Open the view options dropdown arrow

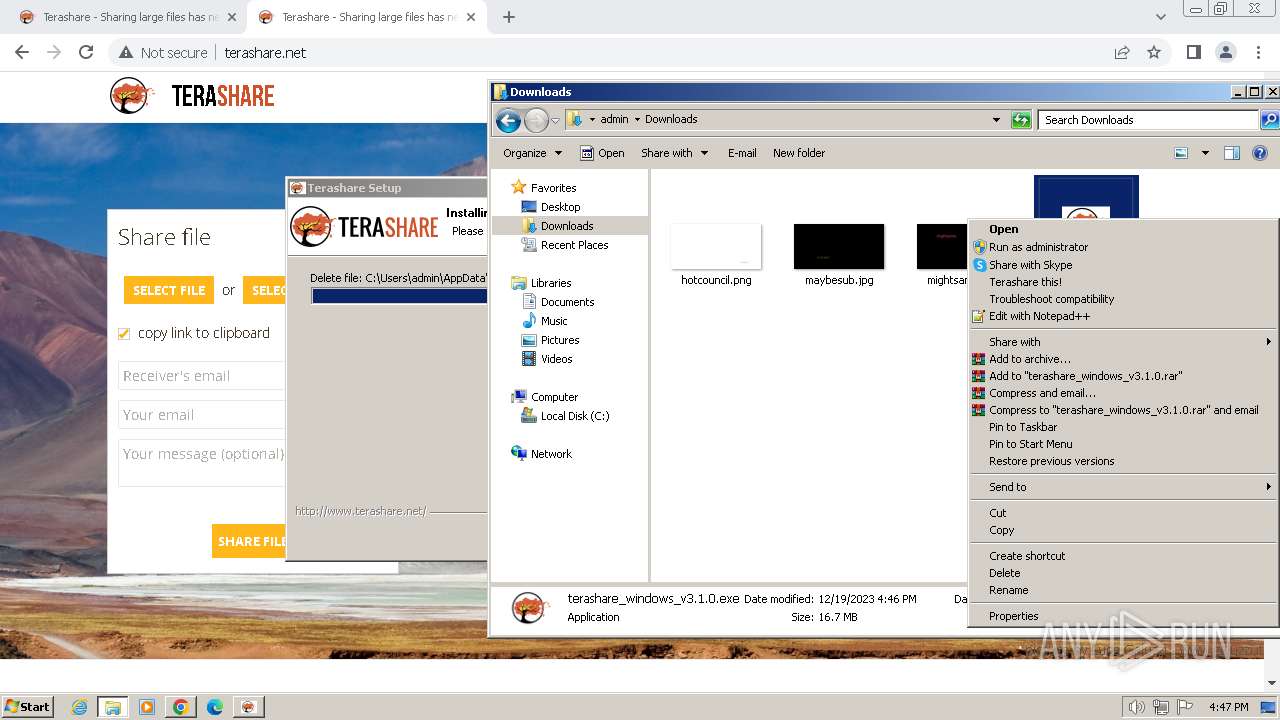pyautogui.click(x=1205, y=153)
